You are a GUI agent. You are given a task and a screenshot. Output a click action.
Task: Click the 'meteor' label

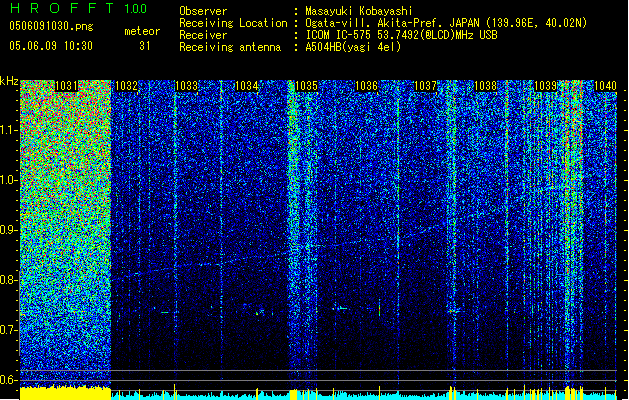click(x=142, y=31)
